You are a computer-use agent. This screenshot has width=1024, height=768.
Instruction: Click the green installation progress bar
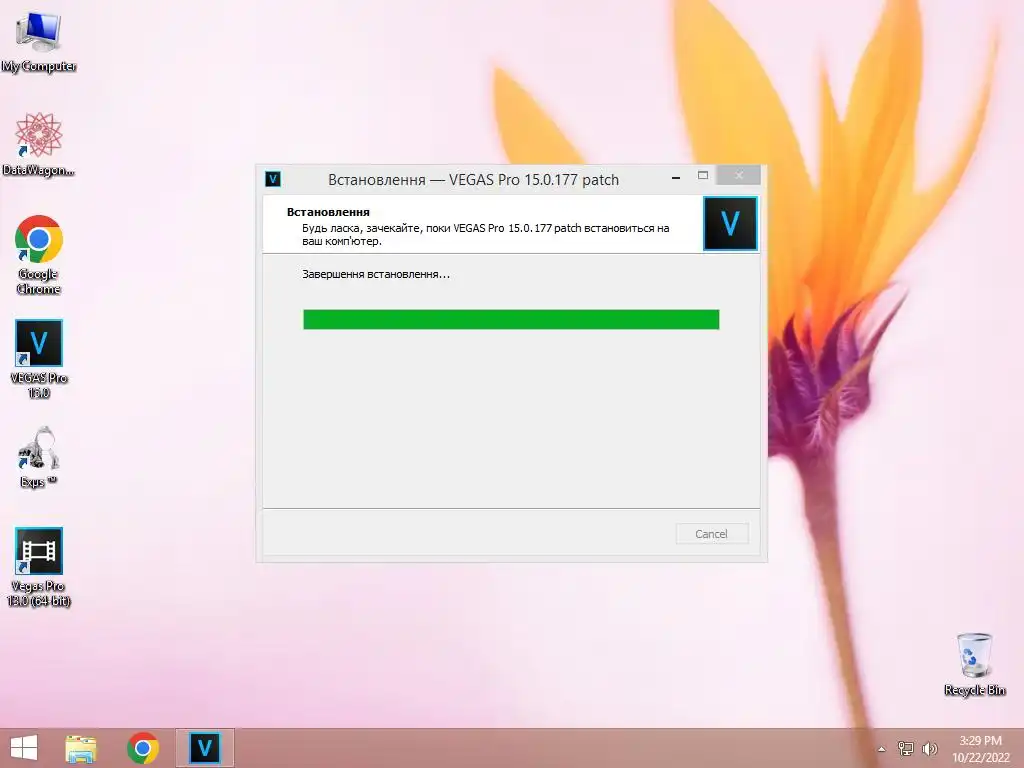tap(511, 319)
